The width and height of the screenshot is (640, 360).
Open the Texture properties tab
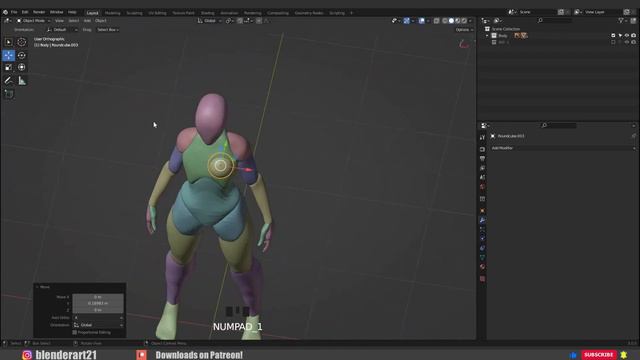(482, 279)
